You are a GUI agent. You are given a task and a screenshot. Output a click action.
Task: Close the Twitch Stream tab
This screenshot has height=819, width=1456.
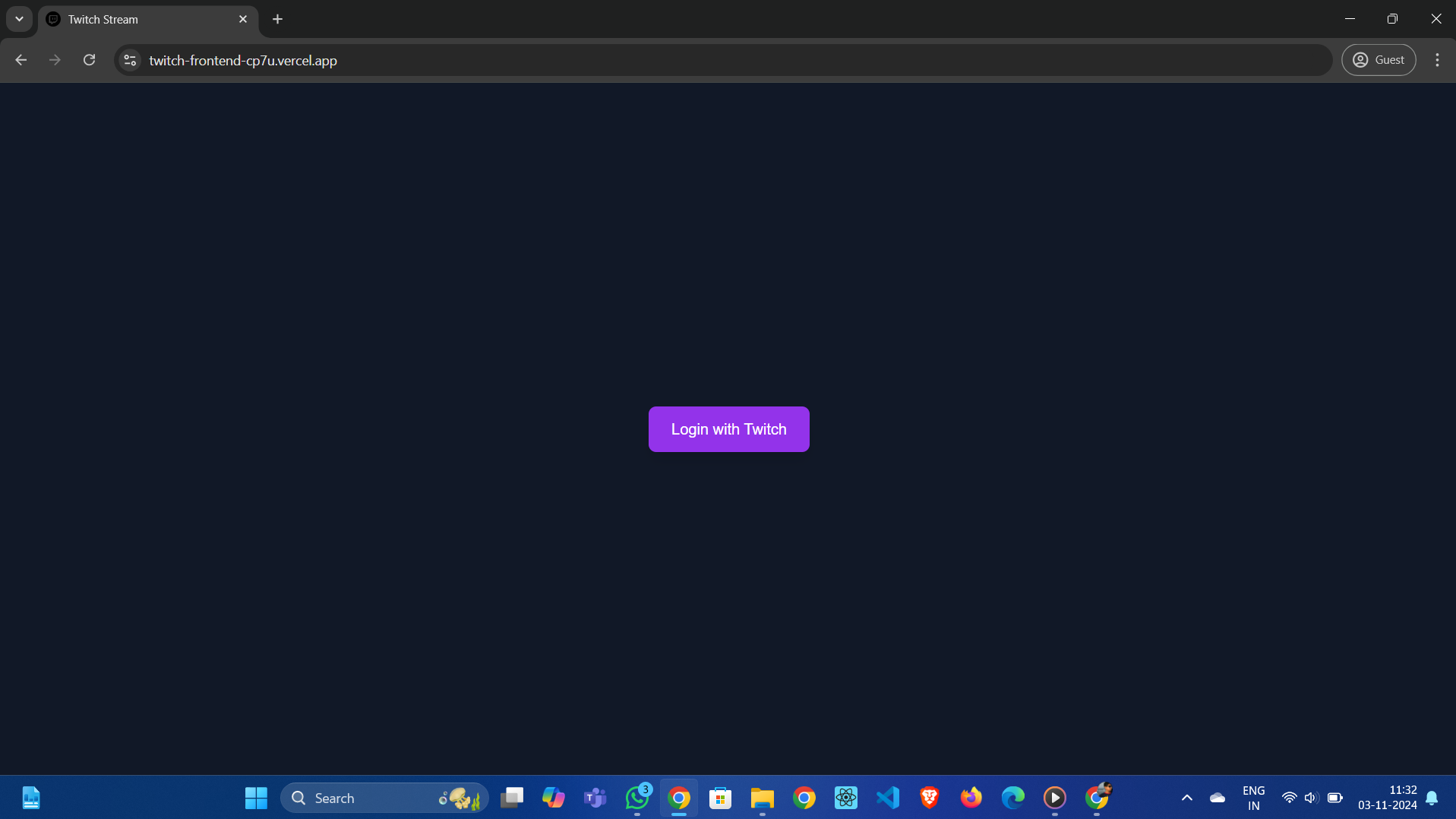243,19
